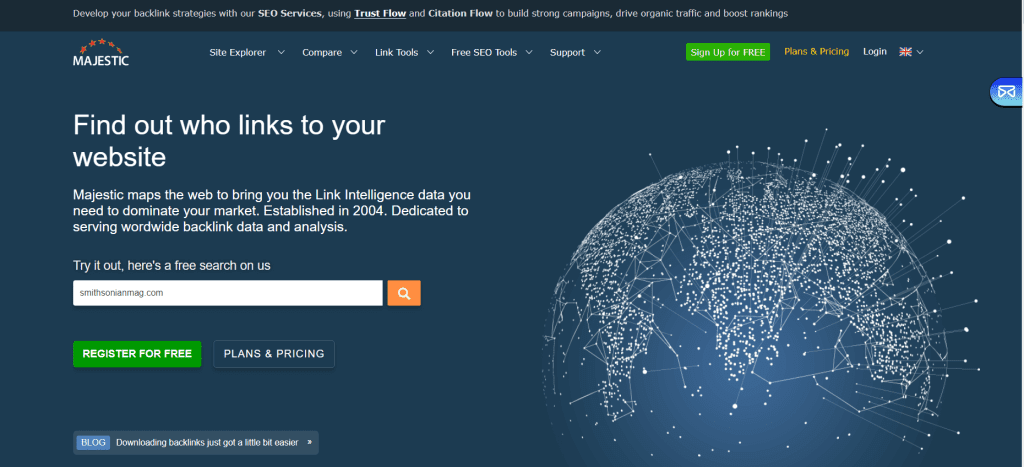Screen dimensions: 1024x467
Task: Click Sign Up for FREE button
Action: pos(728,52)
